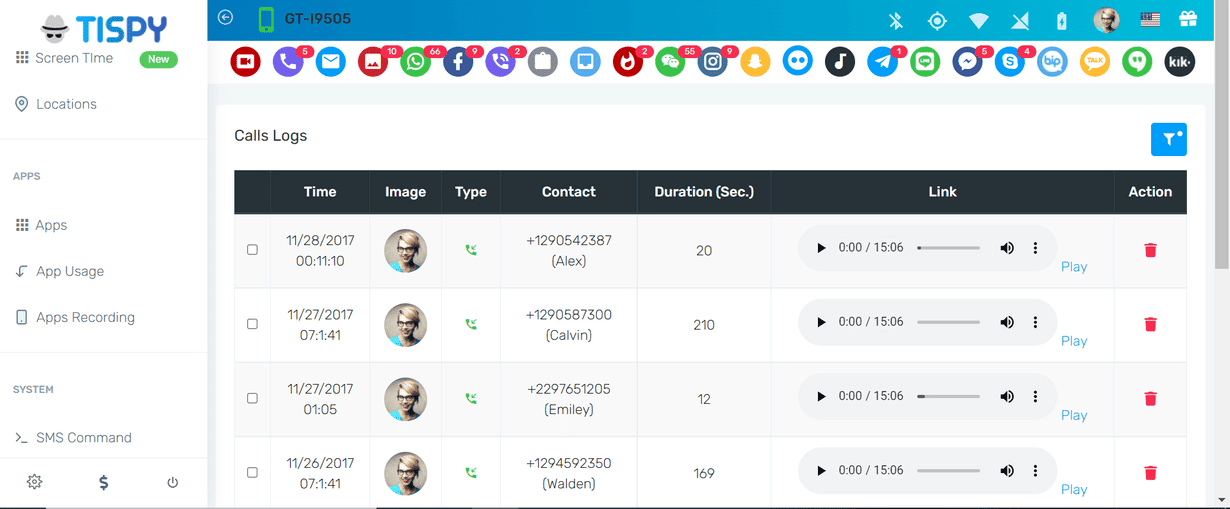Open the Skype icon

[1010, 62]
